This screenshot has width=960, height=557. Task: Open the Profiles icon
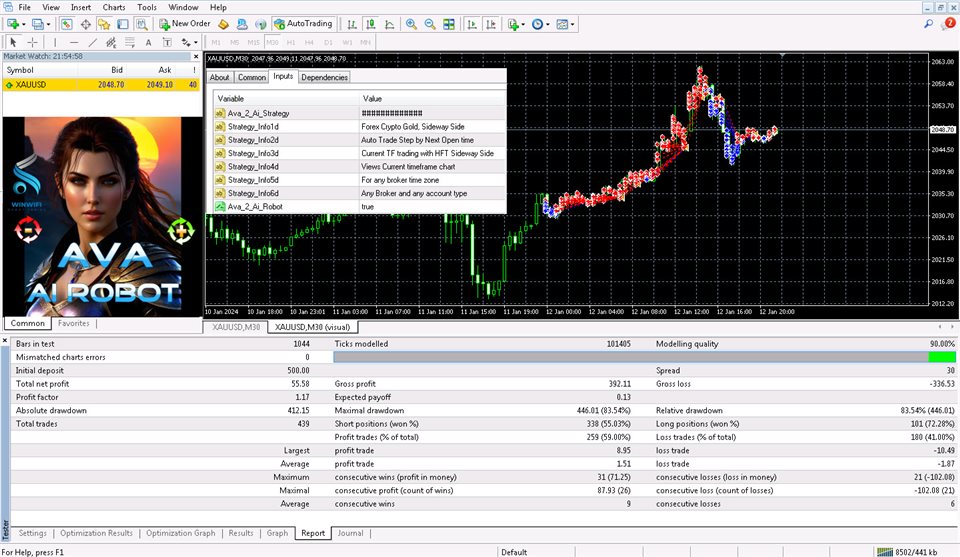[38, 24]
